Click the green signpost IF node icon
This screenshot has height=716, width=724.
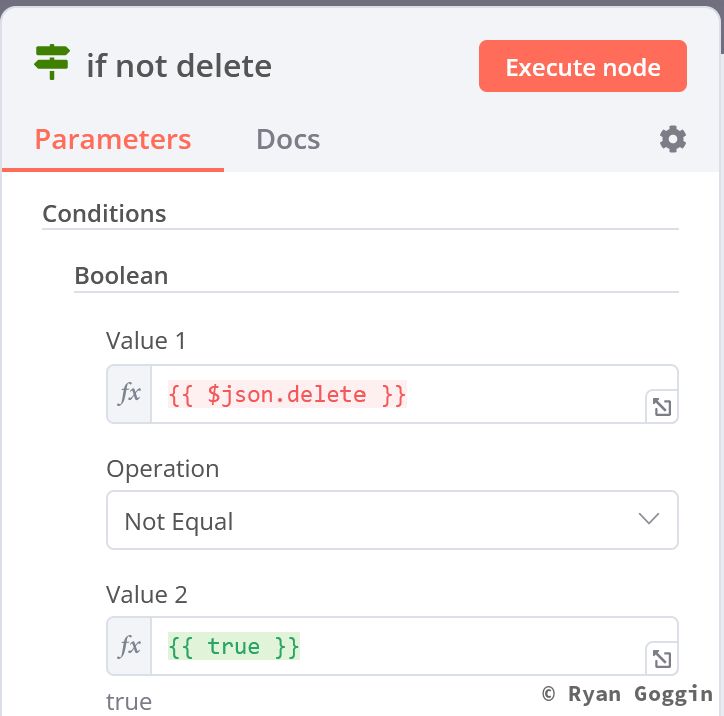tap(52, 63)
